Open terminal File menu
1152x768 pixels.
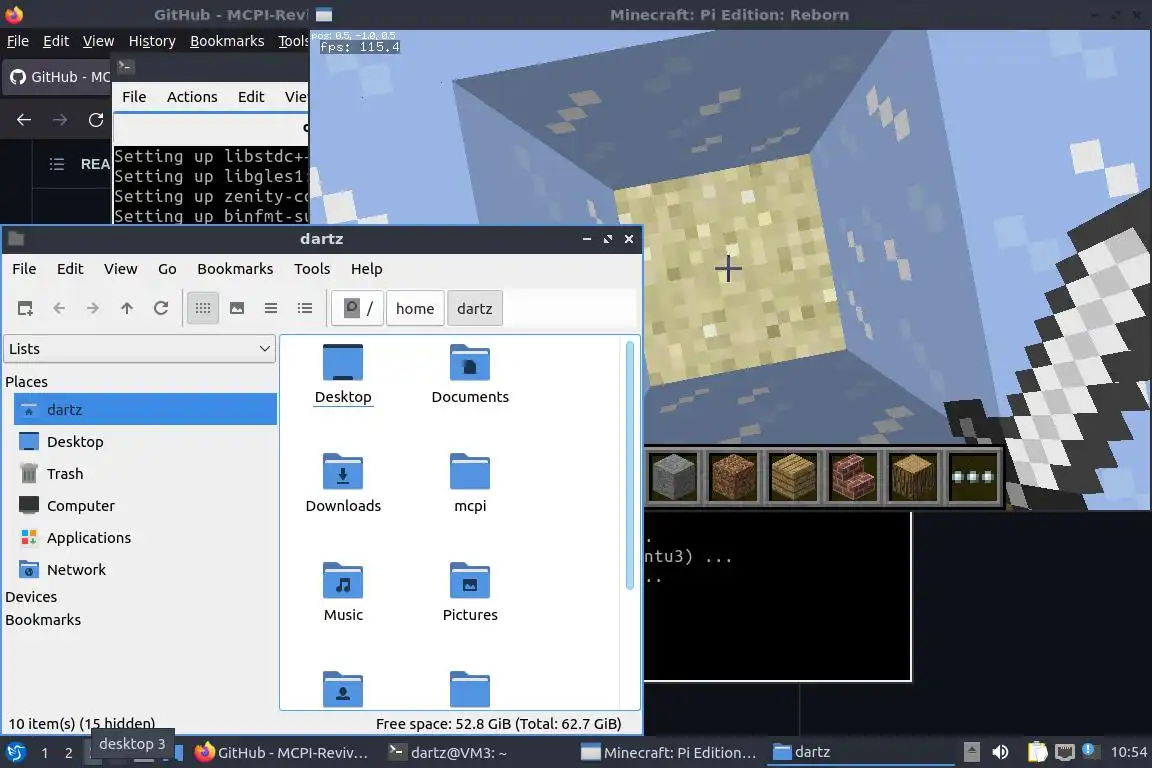tap(134, 96)
